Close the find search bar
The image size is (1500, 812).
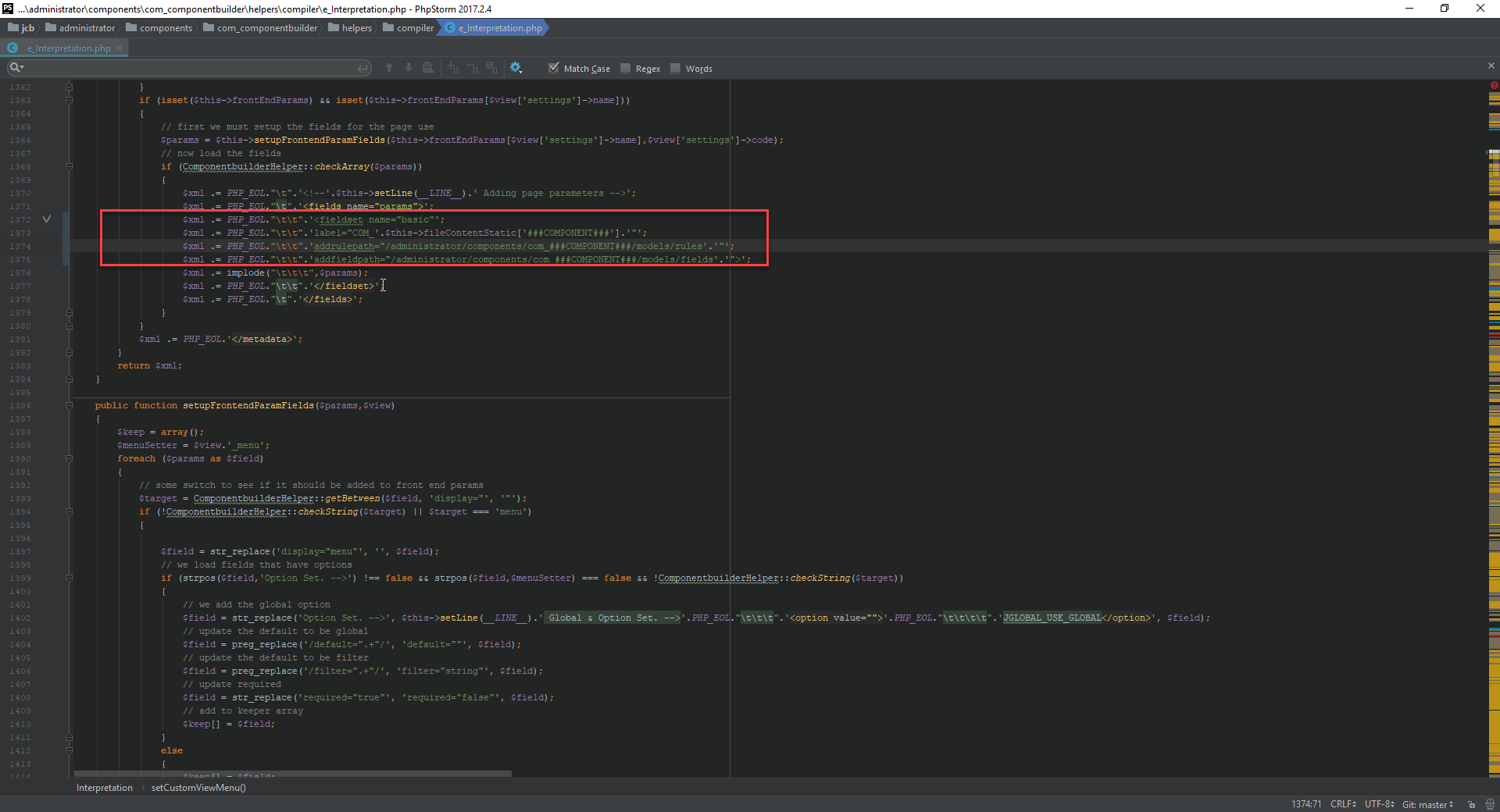pos(1491,66)
